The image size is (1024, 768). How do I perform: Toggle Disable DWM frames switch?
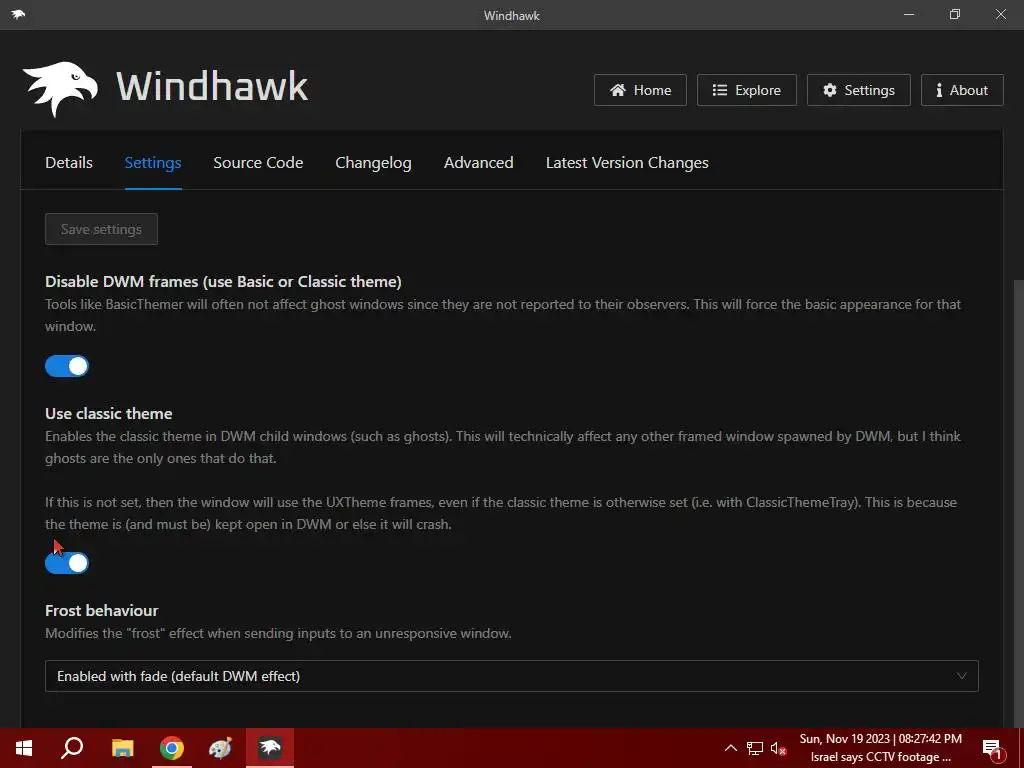(x=67, y=366)
